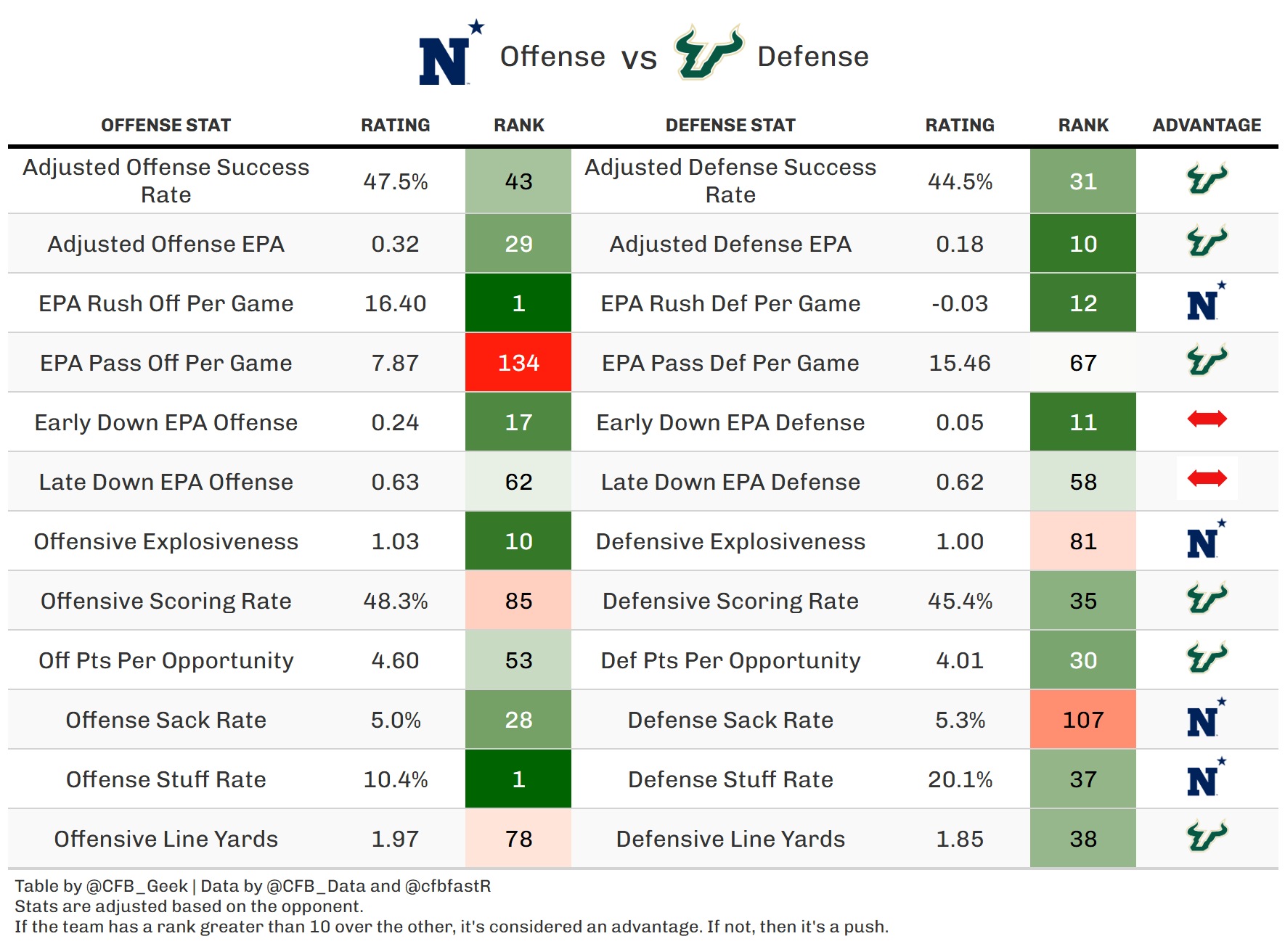Image resolution: width=1285 pixels, height=952 pixels.
Task: Click the table credit footer text
Action: (253, 886)
